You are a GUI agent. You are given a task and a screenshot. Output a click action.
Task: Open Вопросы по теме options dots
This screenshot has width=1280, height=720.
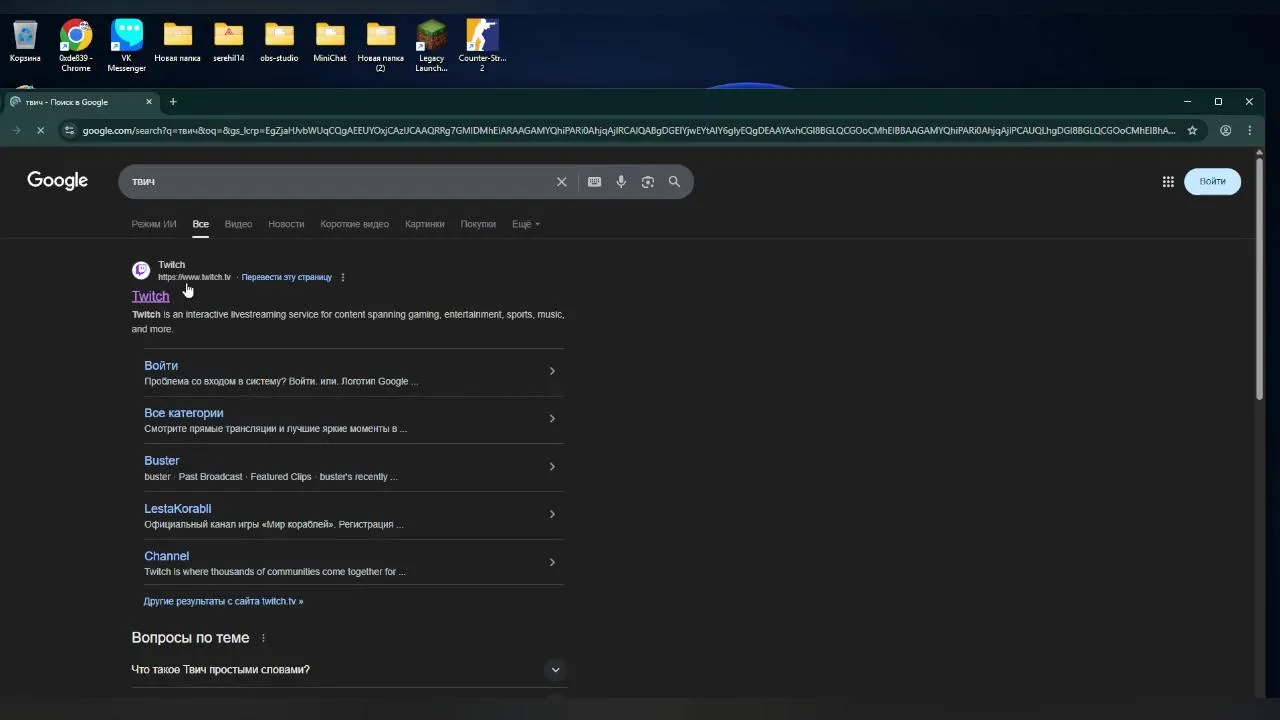pyautogui.click(x=264, y=638)
